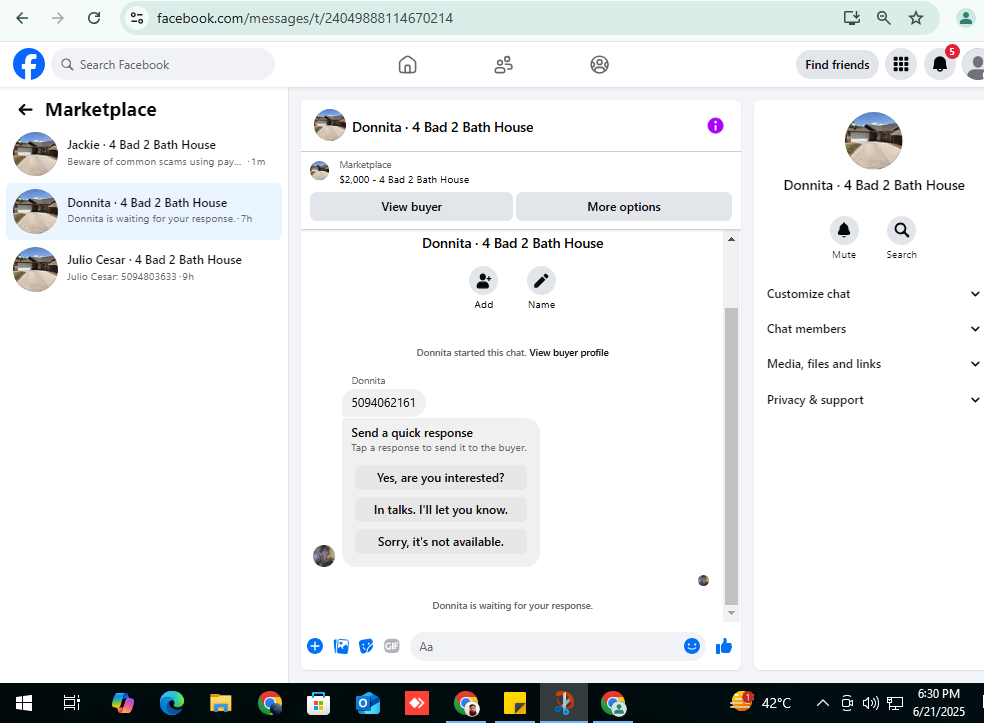
Task: Expand the Privacy & support section
Action: 873,400
